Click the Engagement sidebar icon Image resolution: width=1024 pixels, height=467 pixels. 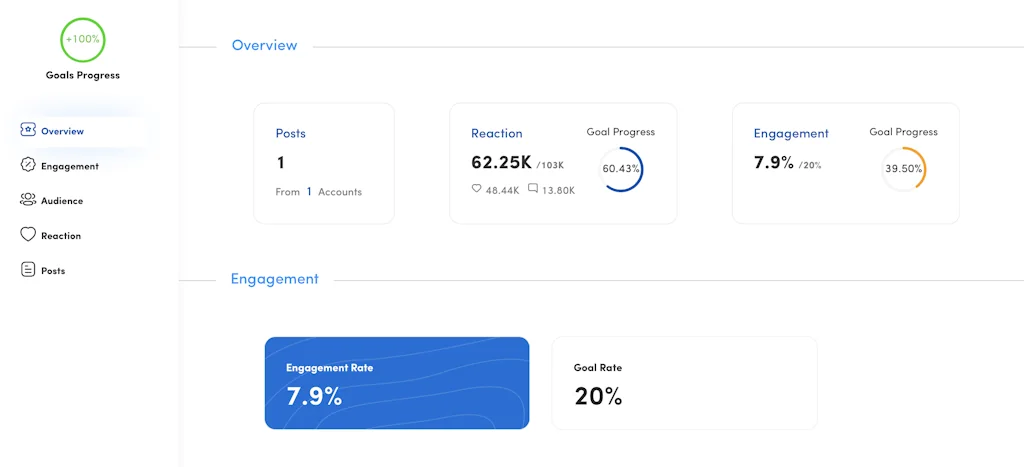(28, 165)
